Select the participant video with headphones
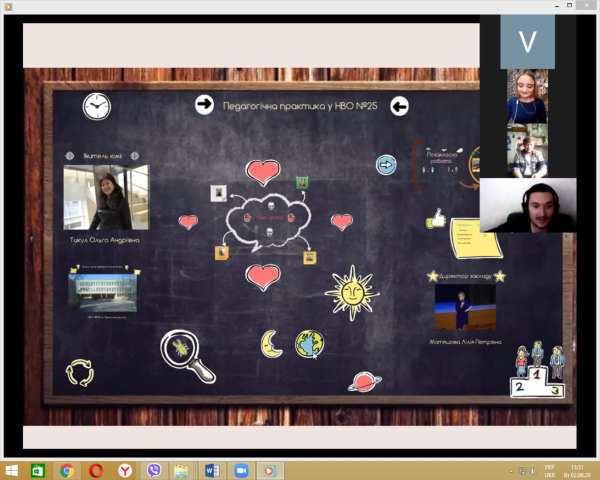The image size is (600, 480). coord(527,206)
